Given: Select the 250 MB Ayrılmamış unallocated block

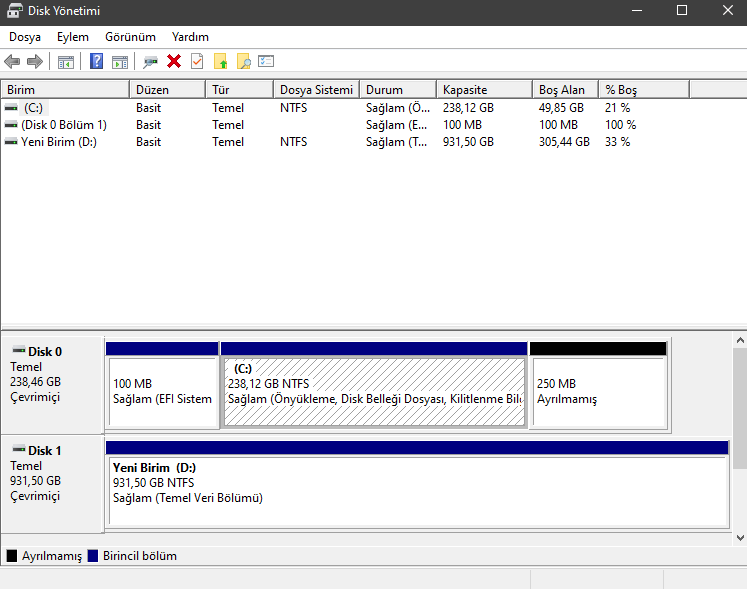Looking at the screenshot, I should coord(598,385).
